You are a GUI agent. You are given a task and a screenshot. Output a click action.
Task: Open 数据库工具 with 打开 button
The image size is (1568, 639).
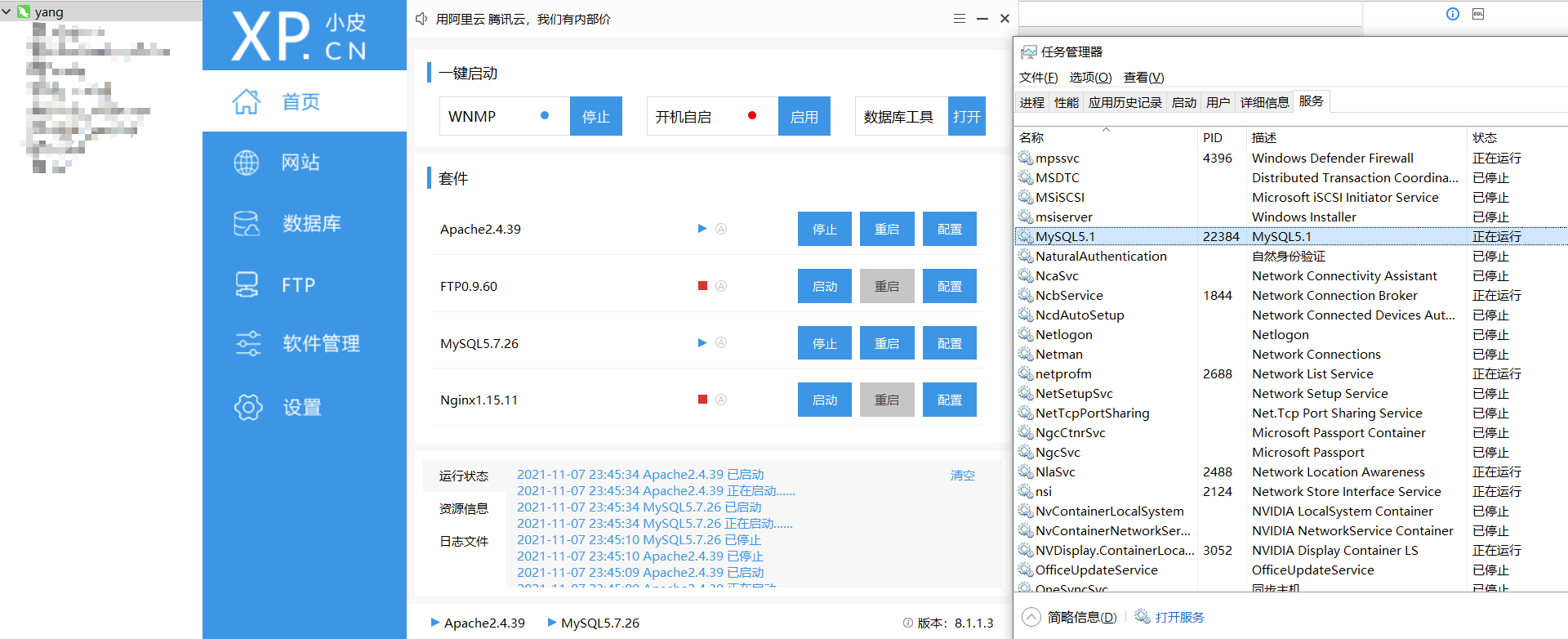point(967,116)
